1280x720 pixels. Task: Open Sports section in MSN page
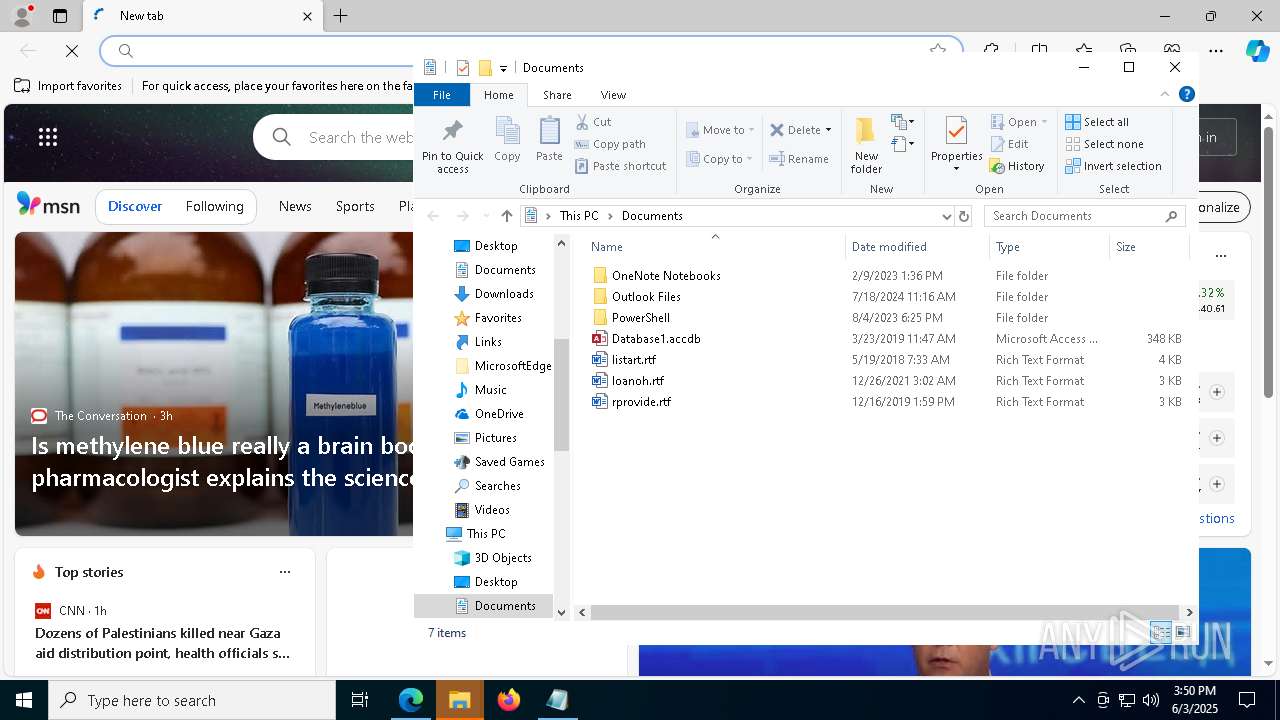point(355,206)
